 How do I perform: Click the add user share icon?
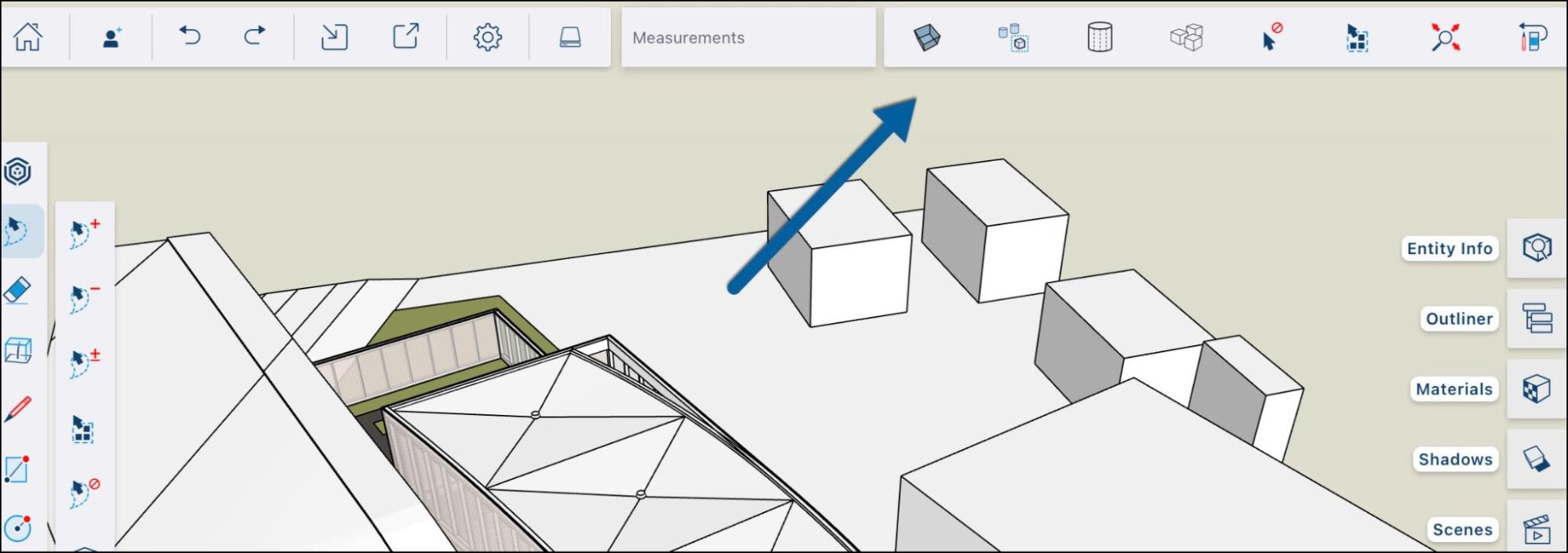click(x=112, y=37)
